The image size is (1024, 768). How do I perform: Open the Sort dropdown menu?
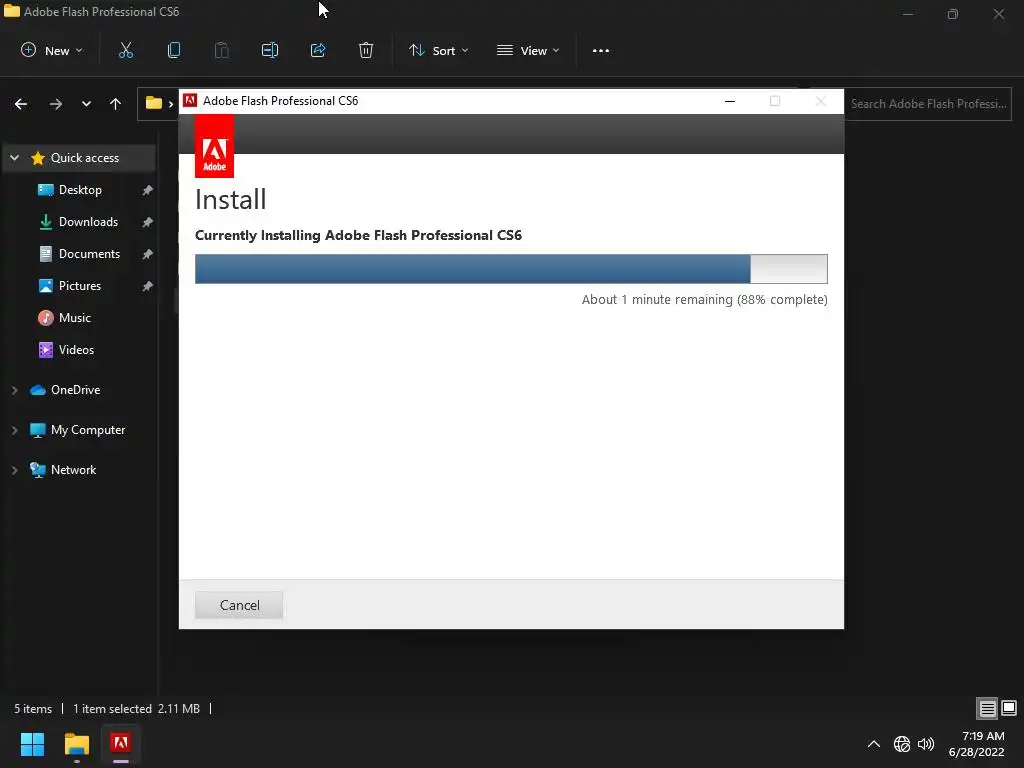[x=438, y=50]
